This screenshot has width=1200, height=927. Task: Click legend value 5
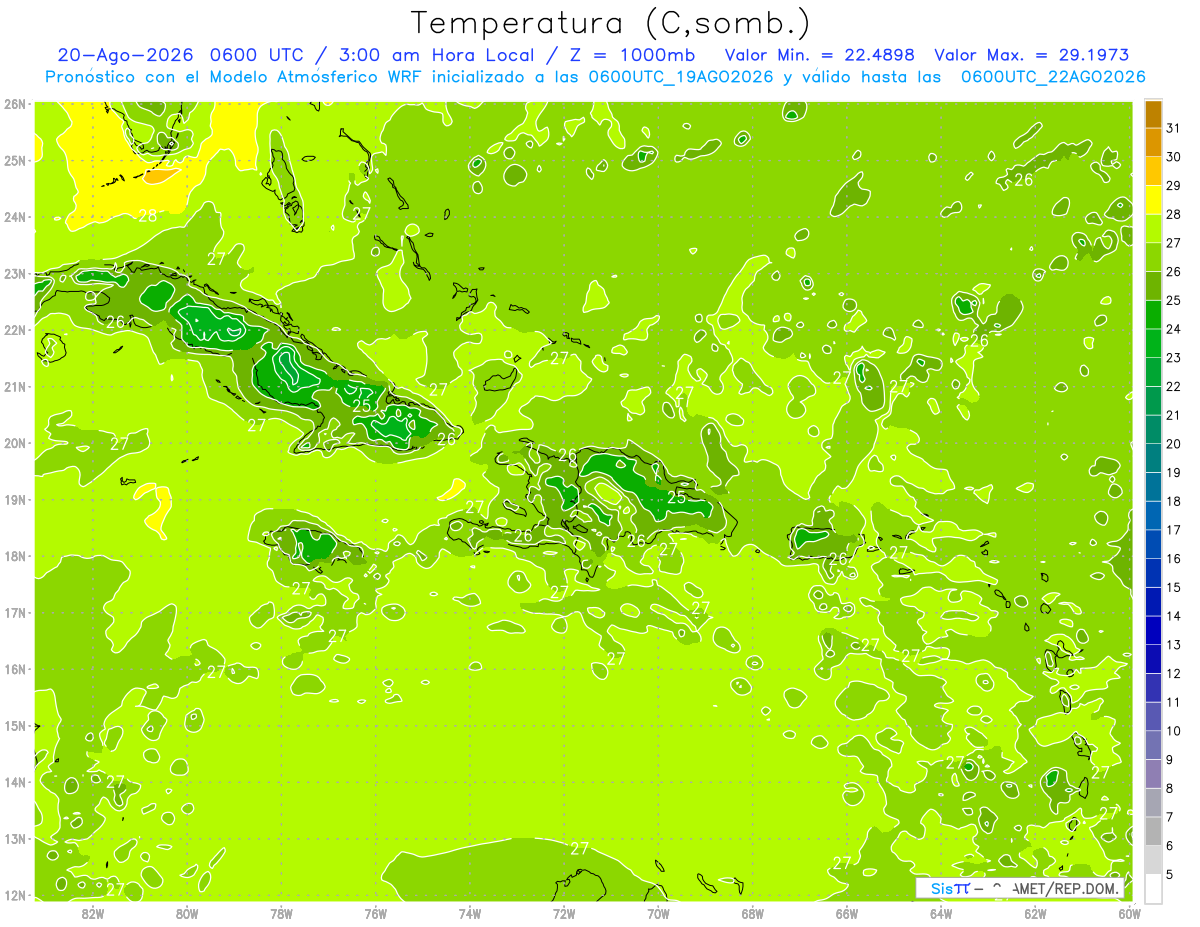pyautogui.click(x=1171, y=874)
